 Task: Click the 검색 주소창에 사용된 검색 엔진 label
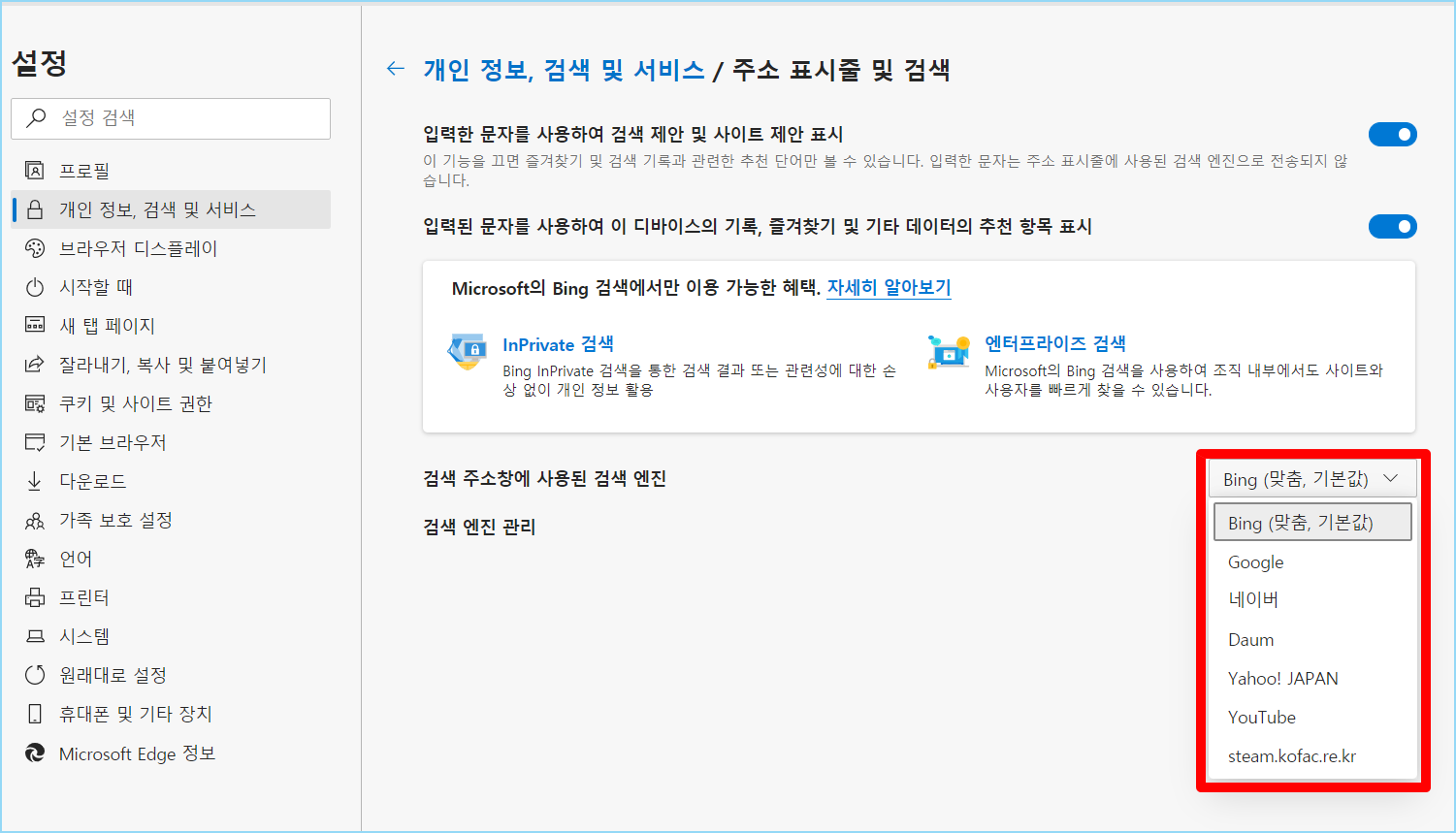(544, 478)
